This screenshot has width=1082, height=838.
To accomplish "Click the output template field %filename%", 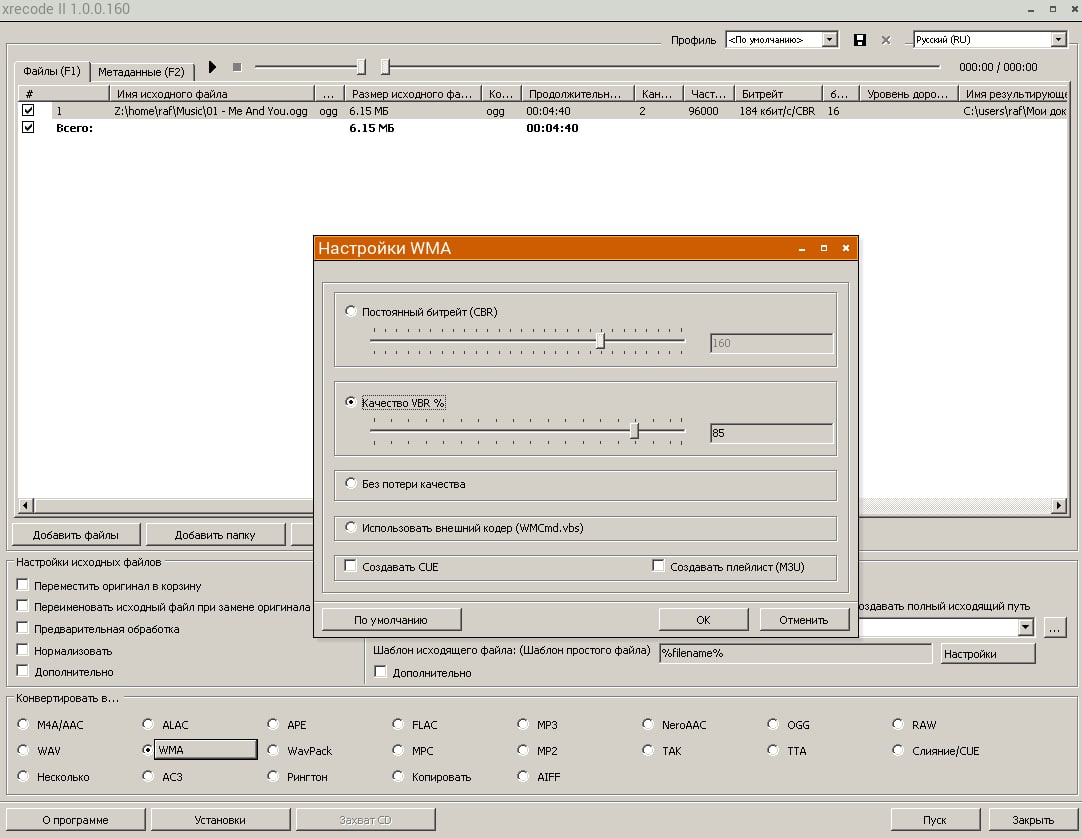I will [795, 653].
